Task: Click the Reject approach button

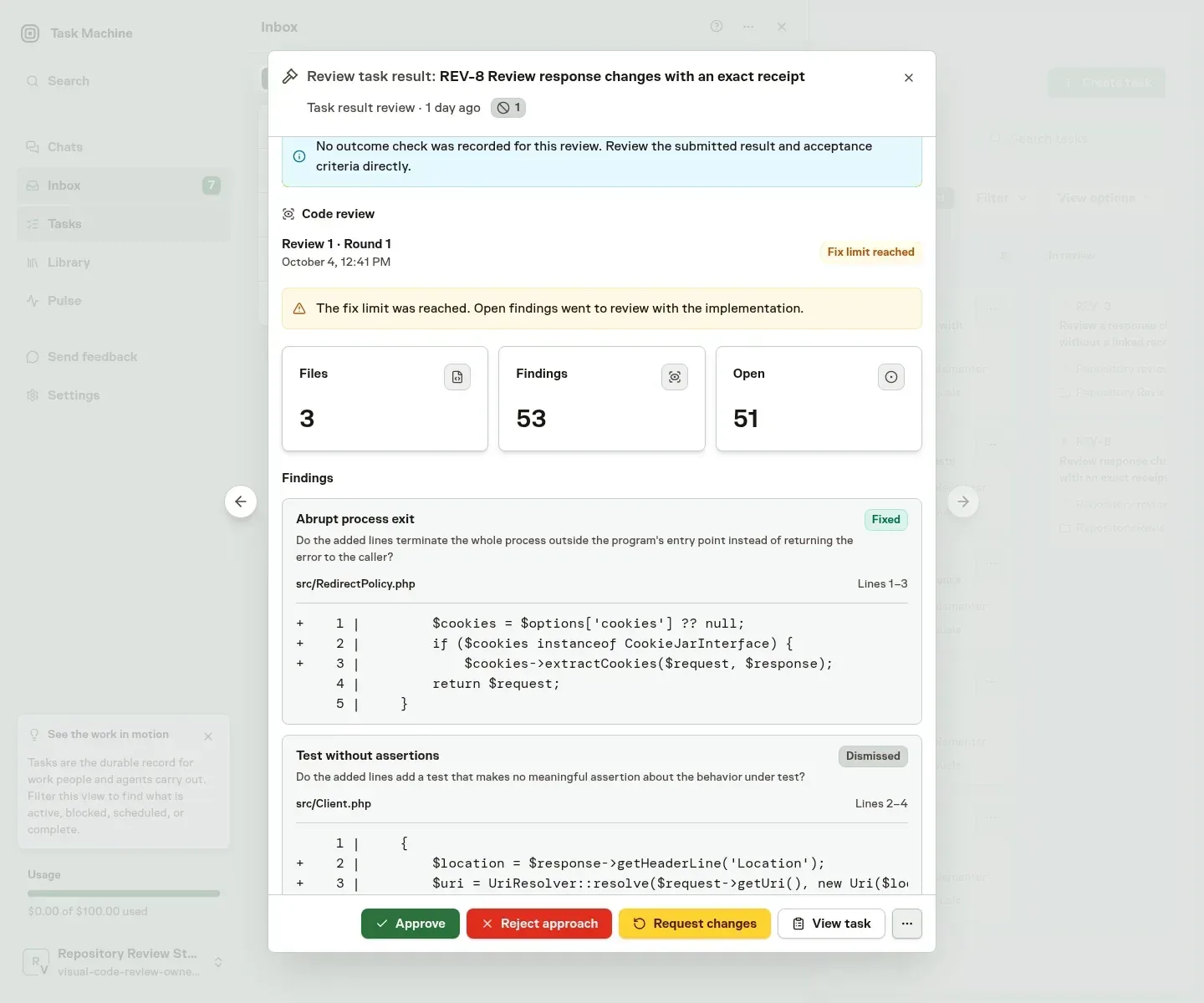Action: 539,924
